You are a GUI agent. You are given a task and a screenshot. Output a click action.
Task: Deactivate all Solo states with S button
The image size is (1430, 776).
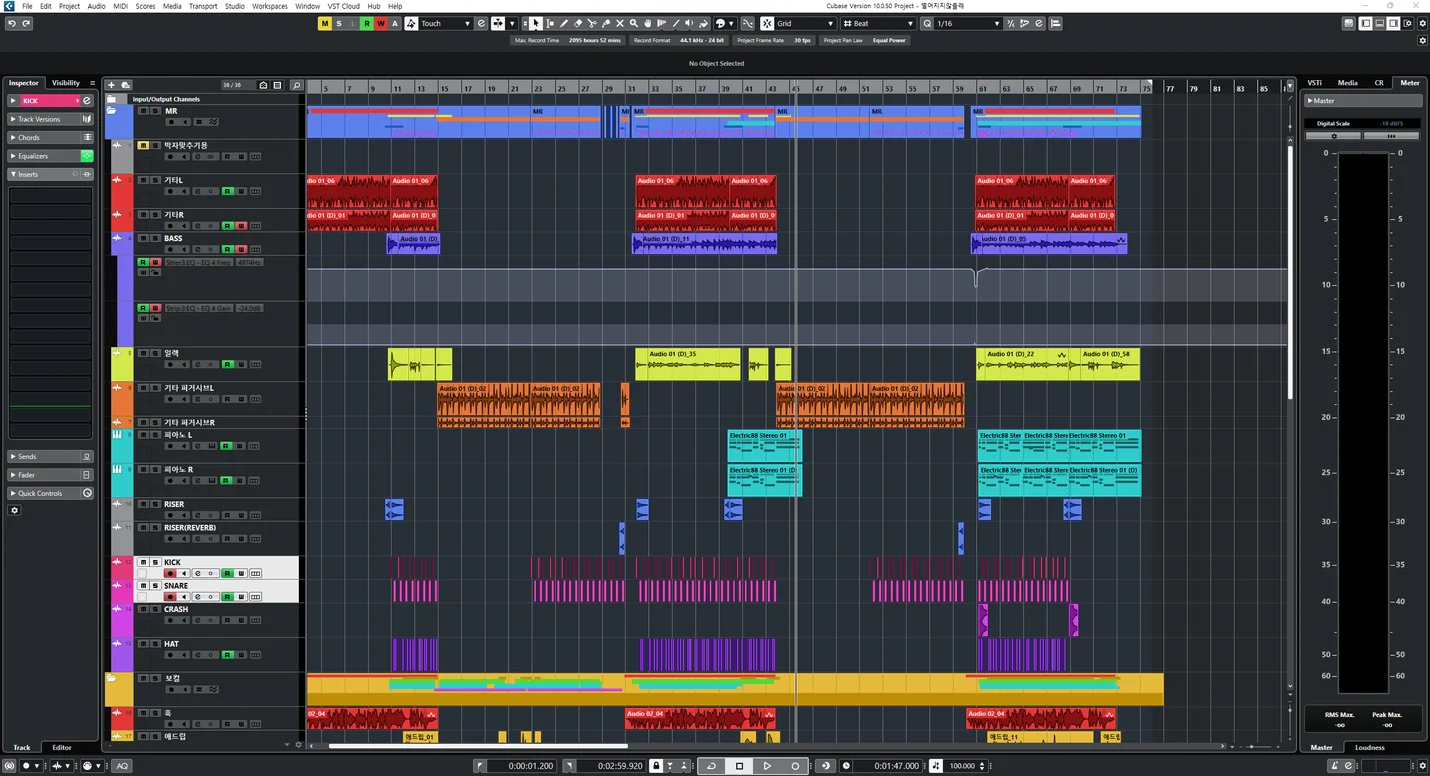click(338, 23)
